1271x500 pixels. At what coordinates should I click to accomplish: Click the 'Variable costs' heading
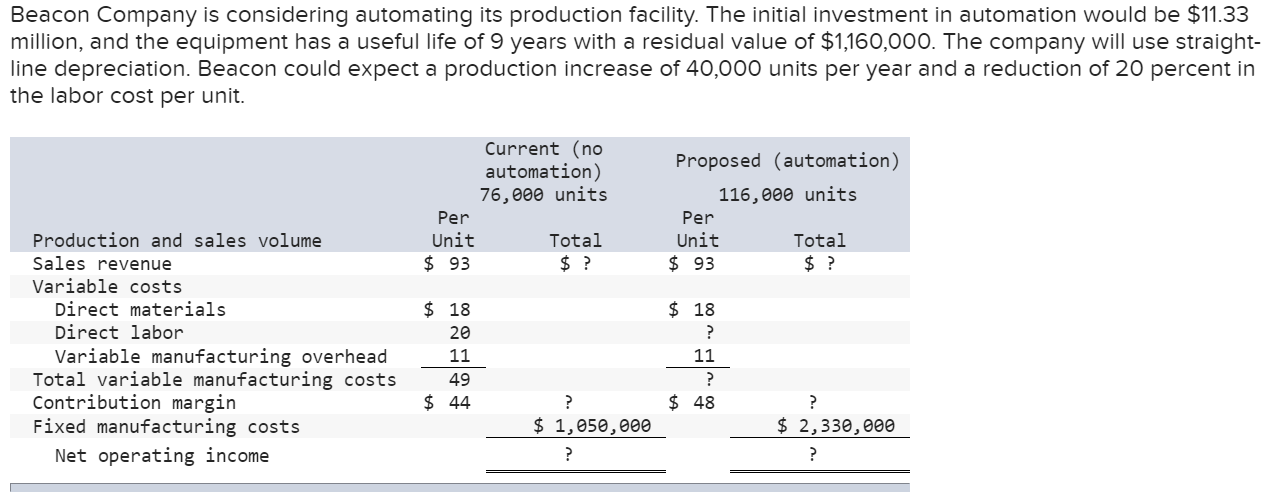point(107,287)
